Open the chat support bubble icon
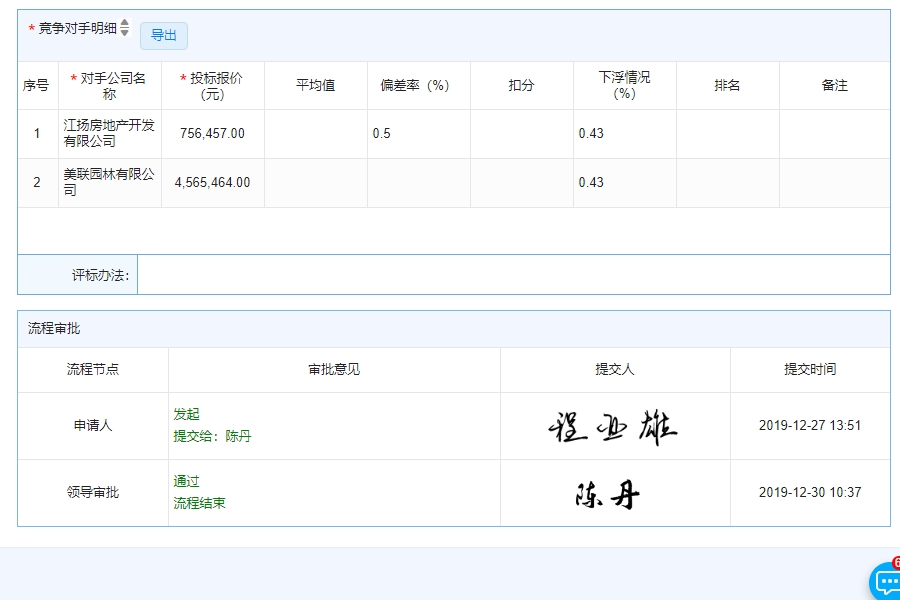Screen dimensions: 900x600 pyautogui.click(x=887, y=581)
